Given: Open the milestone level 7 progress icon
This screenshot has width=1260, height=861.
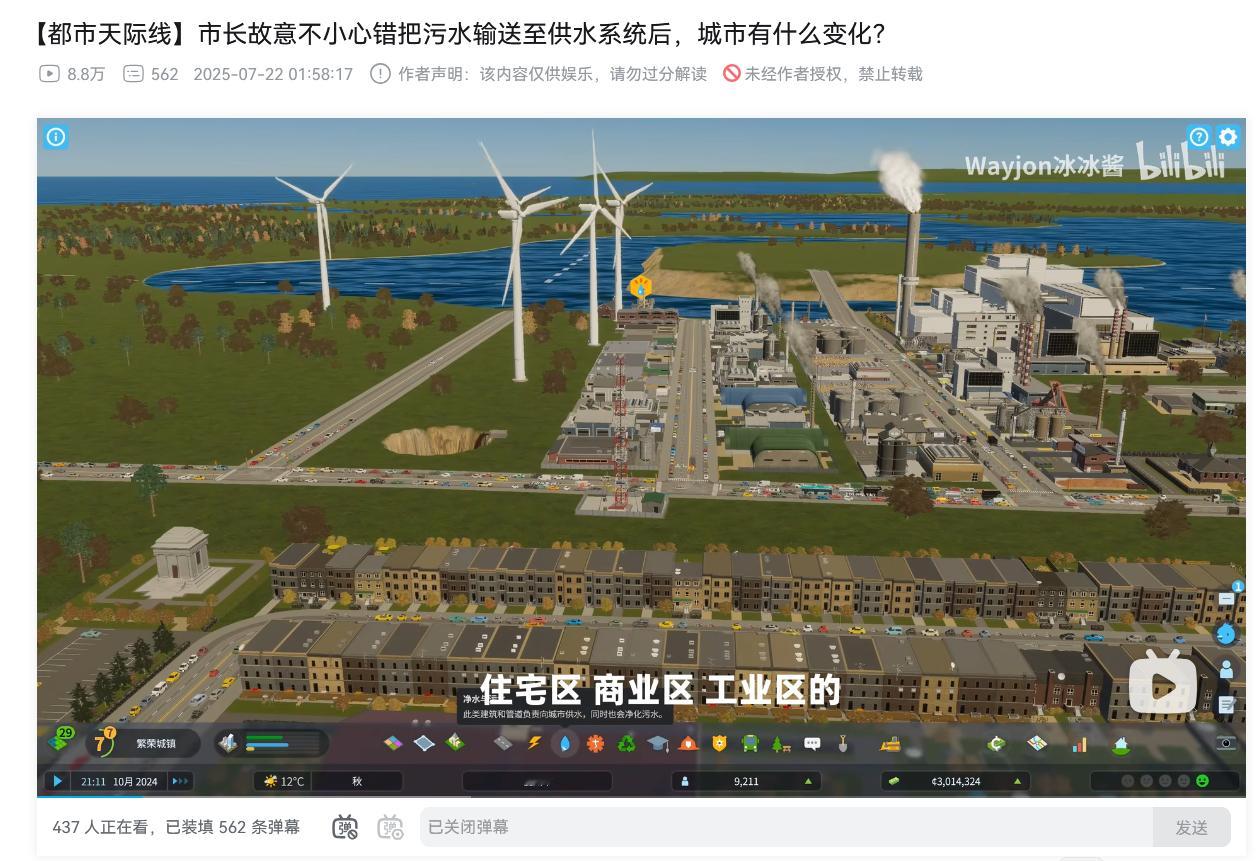Looking at the screenshot, I should point(104,742).
